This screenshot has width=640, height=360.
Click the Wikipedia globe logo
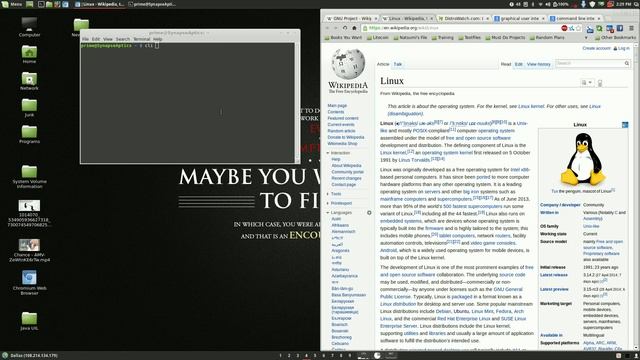click(x=348, y=64)
